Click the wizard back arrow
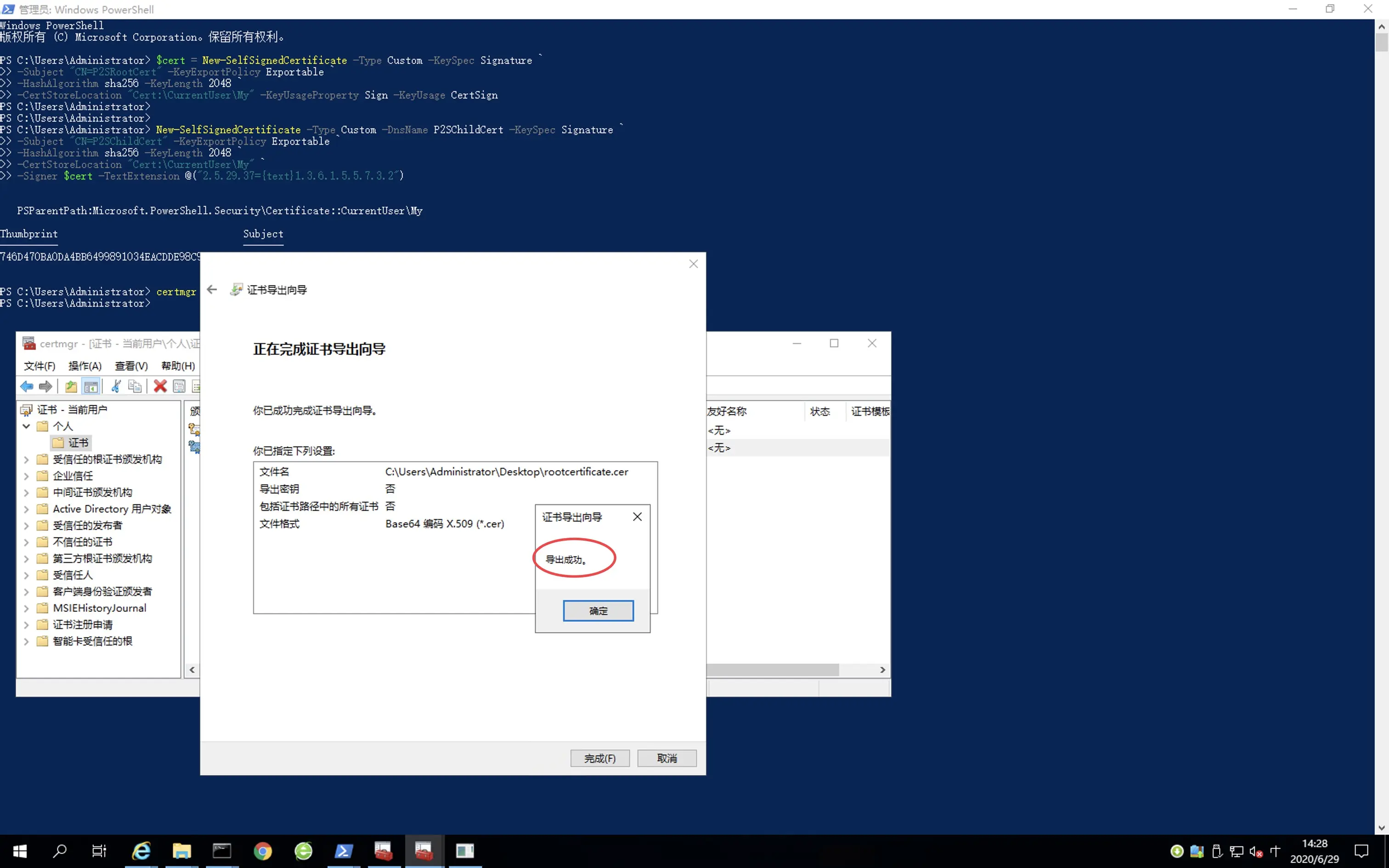 [x=212, y=290]
